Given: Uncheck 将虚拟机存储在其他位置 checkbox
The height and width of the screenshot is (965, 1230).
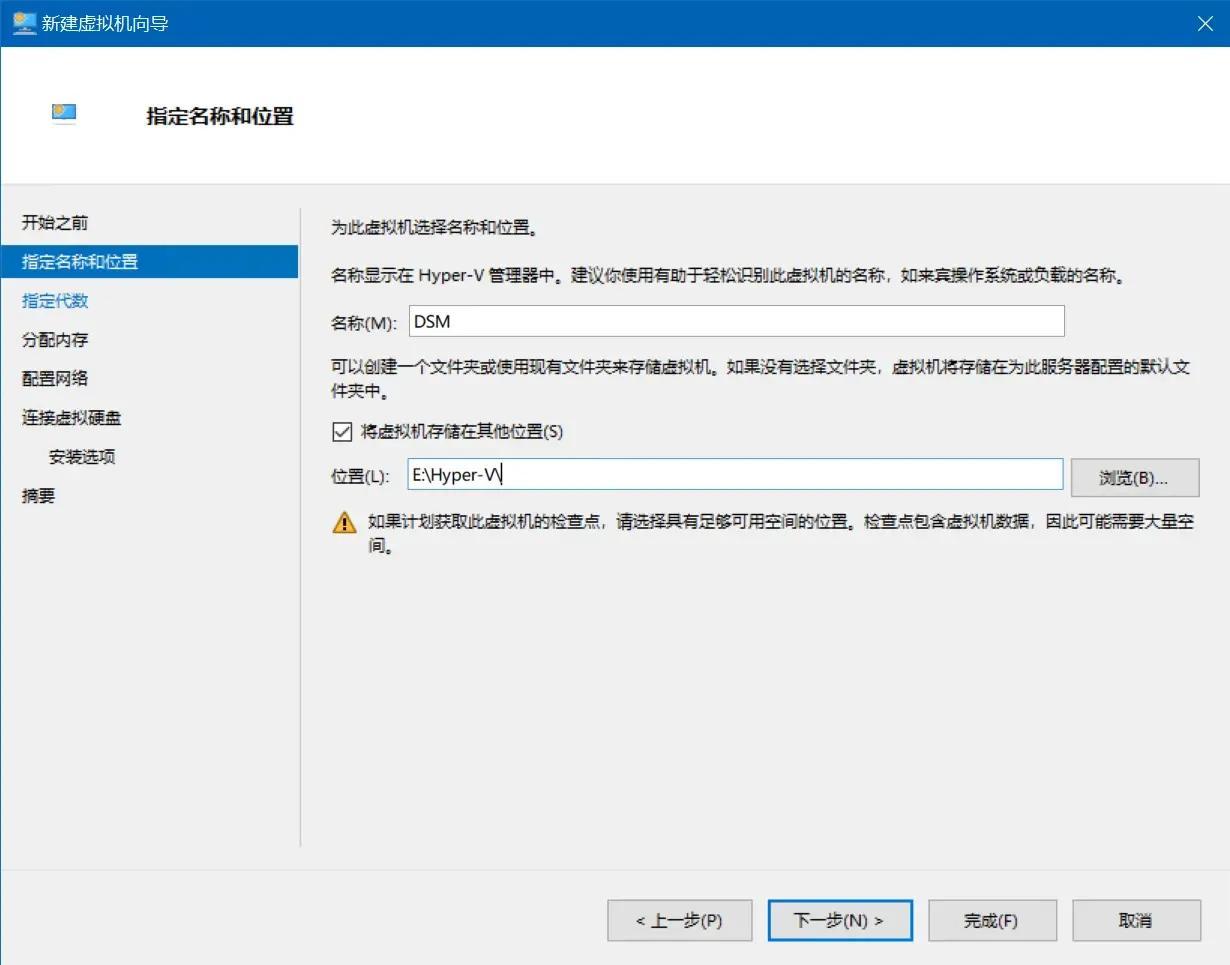Looking at the screenshot, I should pyautogui.click(x=342, y=432).
